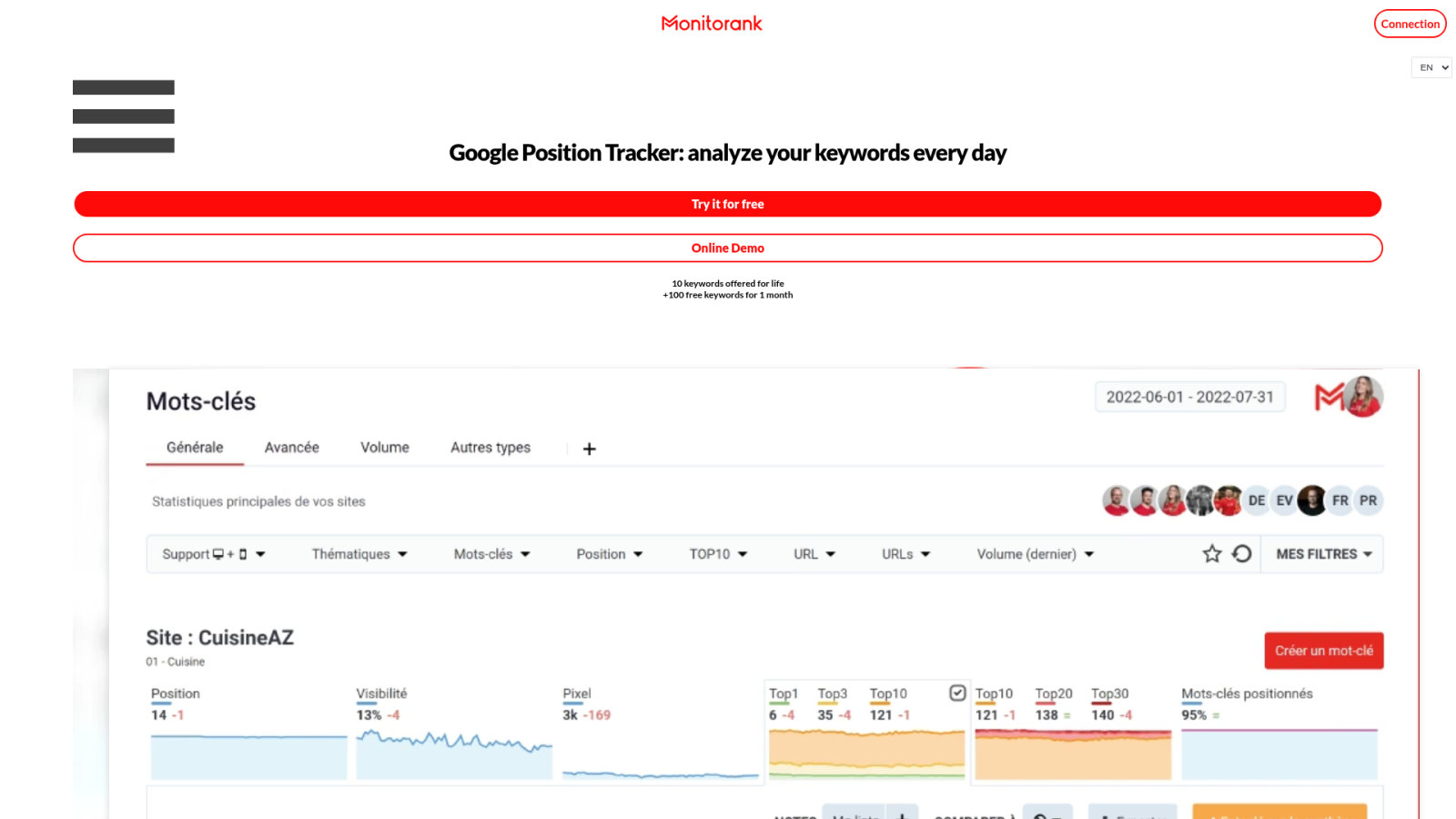Click the Monitorank logo at top
This screenshot has height=819, width=1456.
pyautogui.click(x=712, y=24)
